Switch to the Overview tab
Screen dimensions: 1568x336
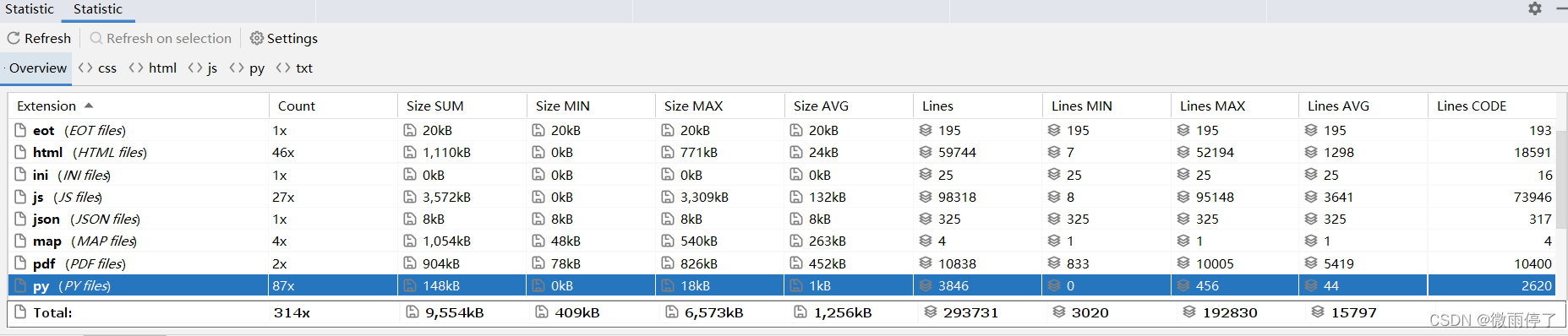click(37, 68)
